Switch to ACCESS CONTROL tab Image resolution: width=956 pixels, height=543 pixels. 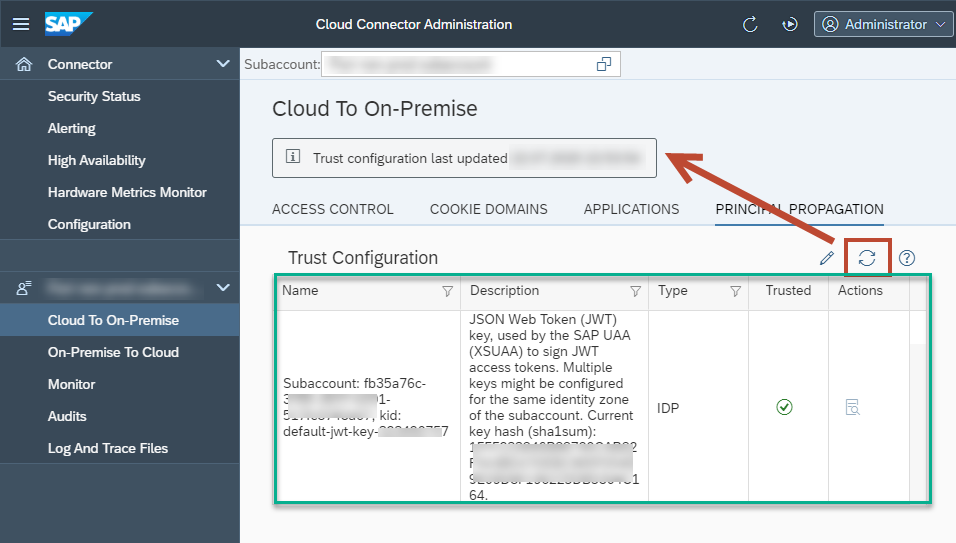pyautogui.click(x=332, y=209)
